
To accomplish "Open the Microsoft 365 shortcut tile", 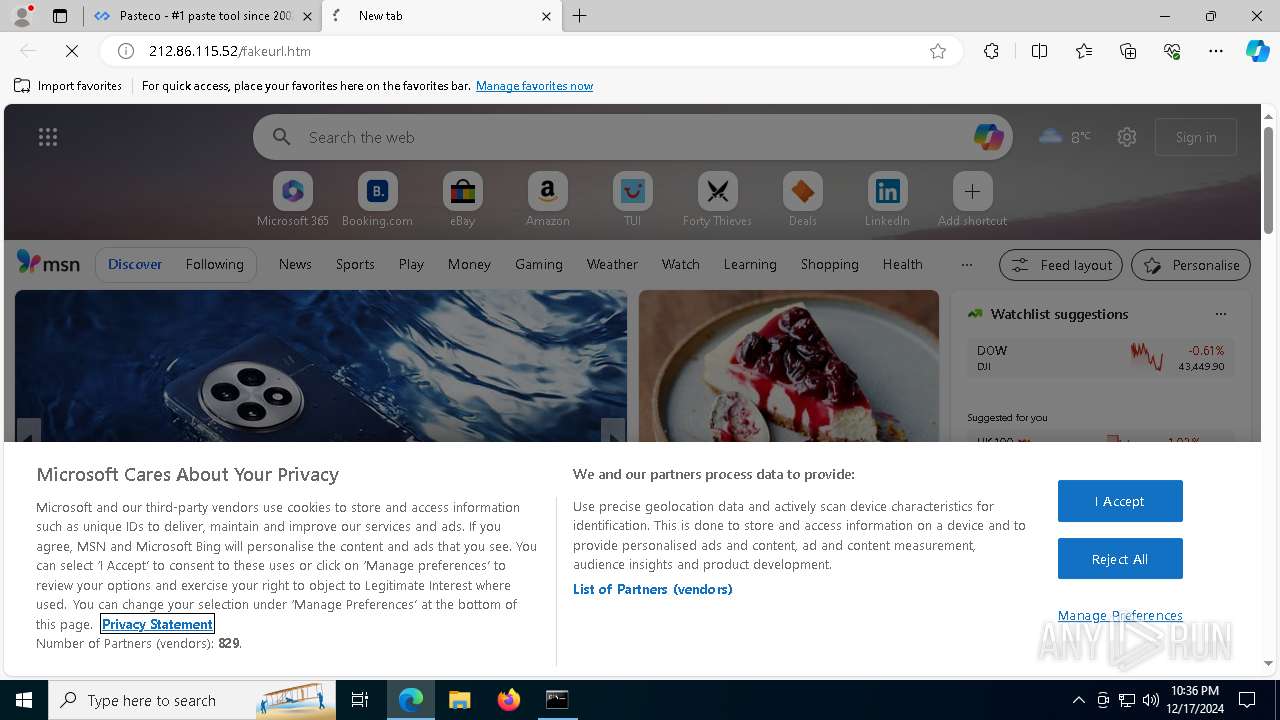I will (292, 200).
